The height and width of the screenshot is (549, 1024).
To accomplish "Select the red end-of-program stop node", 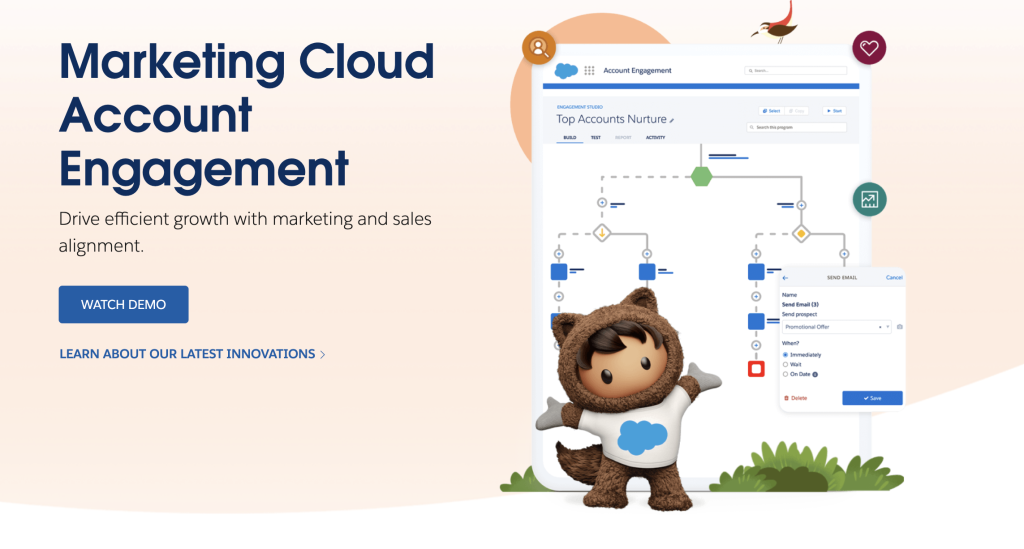I will [756, 369].
